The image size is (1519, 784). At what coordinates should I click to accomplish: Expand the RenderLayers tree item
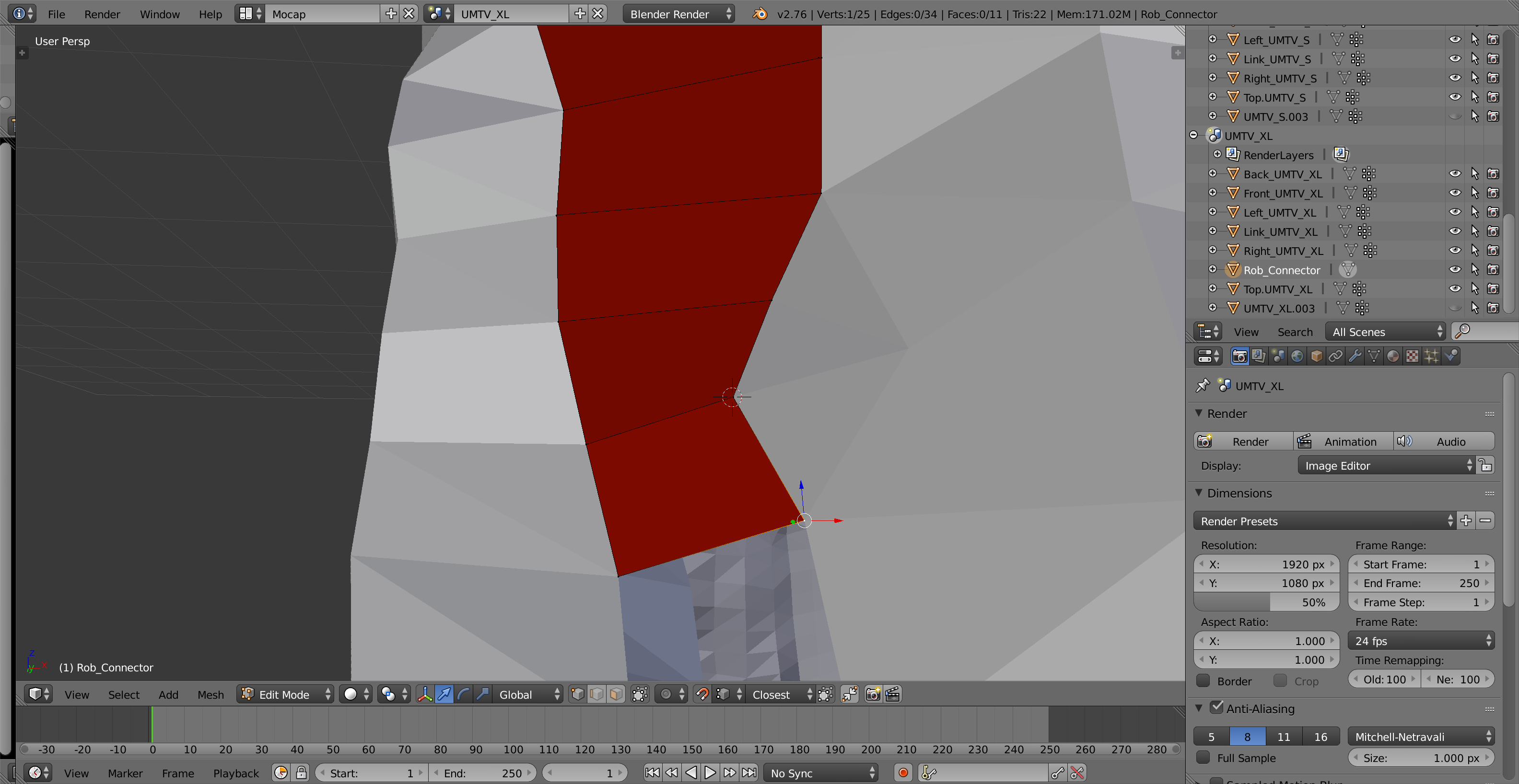1218,154
